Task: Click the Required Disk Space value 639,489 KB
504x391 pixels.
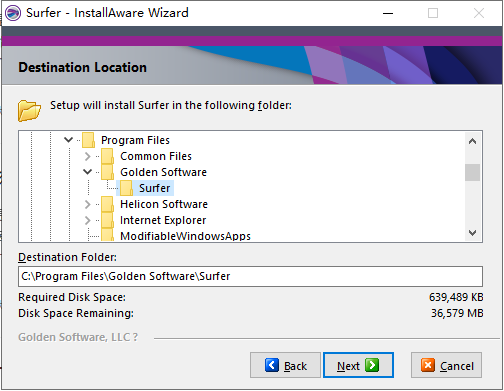Action: [x=456, y=297]
